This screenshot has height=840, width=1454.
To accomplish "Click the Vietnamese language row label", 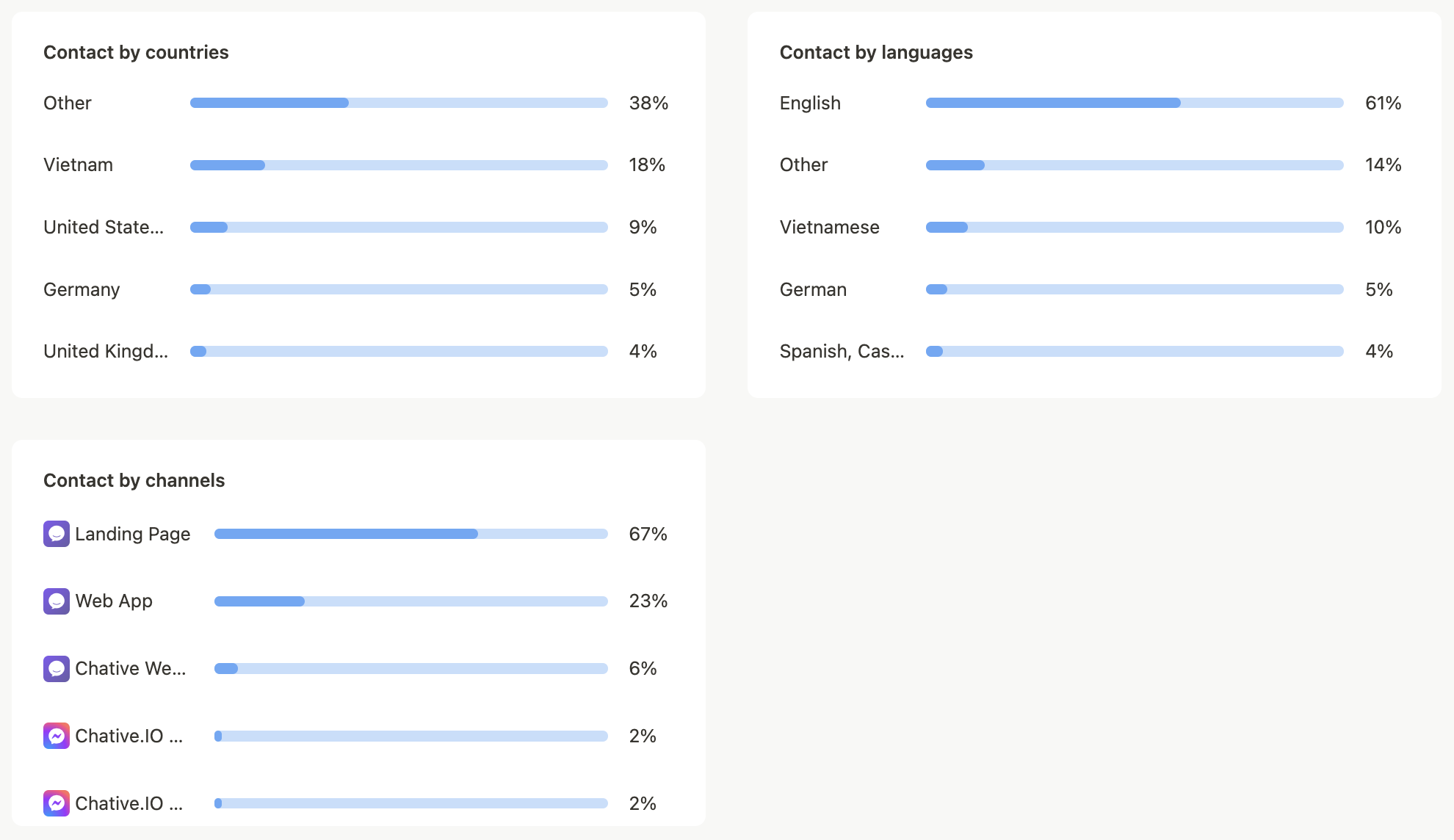I will point(830,227).
